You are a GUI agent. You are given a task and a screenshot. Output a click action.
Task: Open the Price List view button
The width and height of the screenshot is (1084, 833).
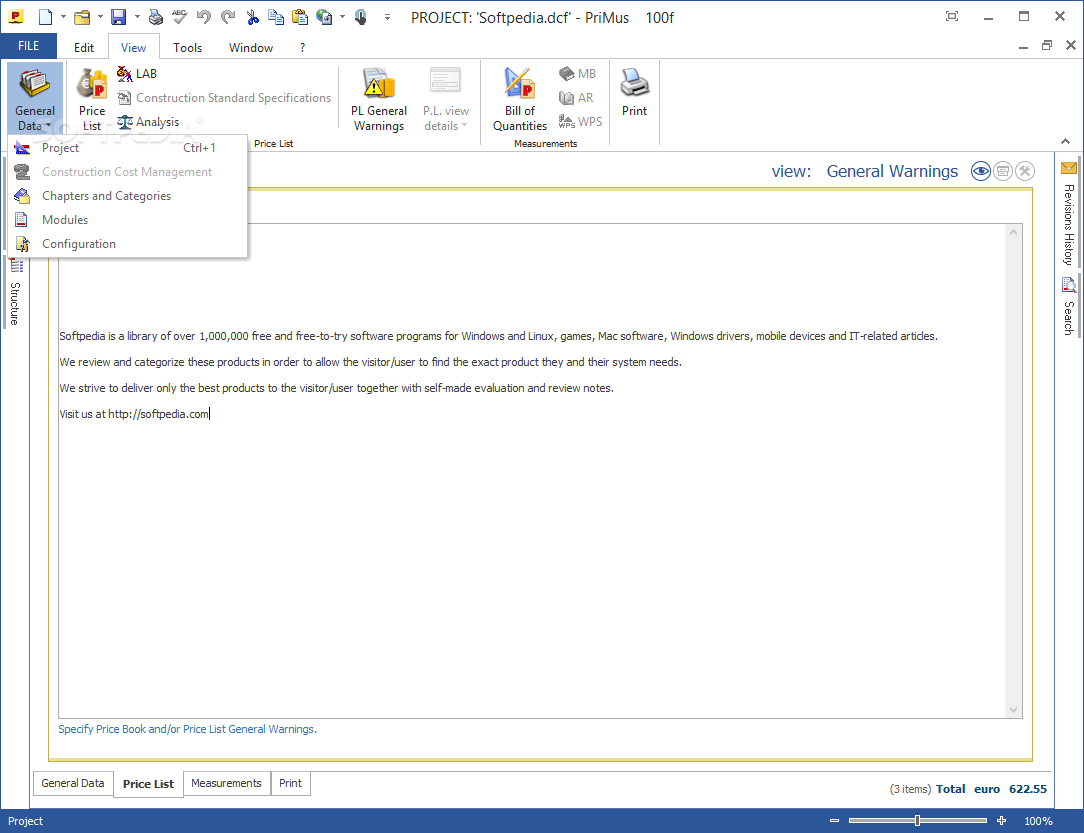click(x=92, y=100)
